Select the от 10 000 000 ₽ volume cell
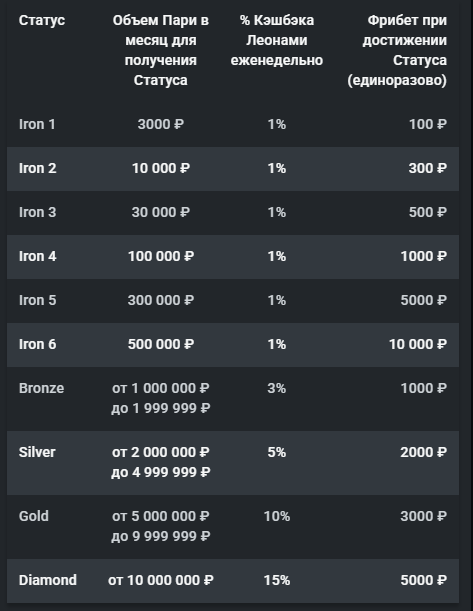This screenshot has width=473, height=611. (x=161, y=580)
